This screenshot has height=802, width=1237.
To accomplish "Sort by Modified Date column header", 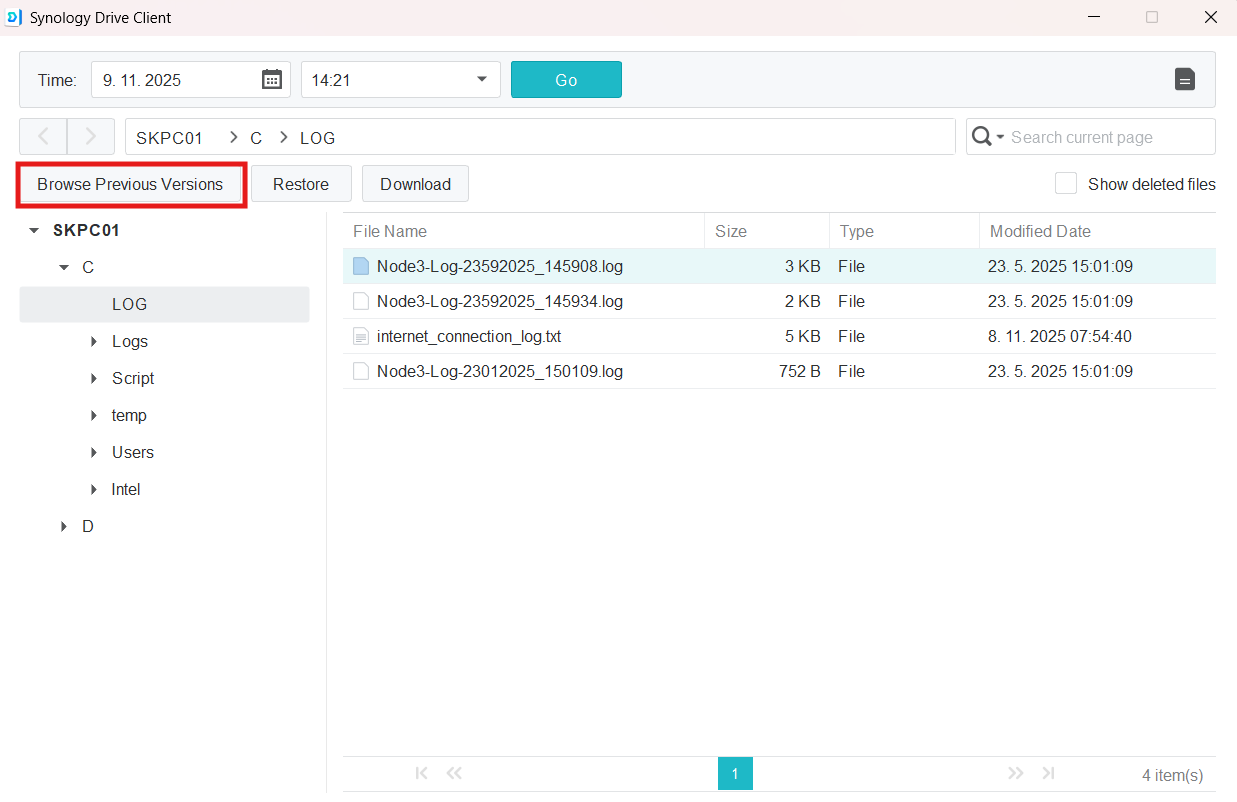I will tap(1040, 231).
